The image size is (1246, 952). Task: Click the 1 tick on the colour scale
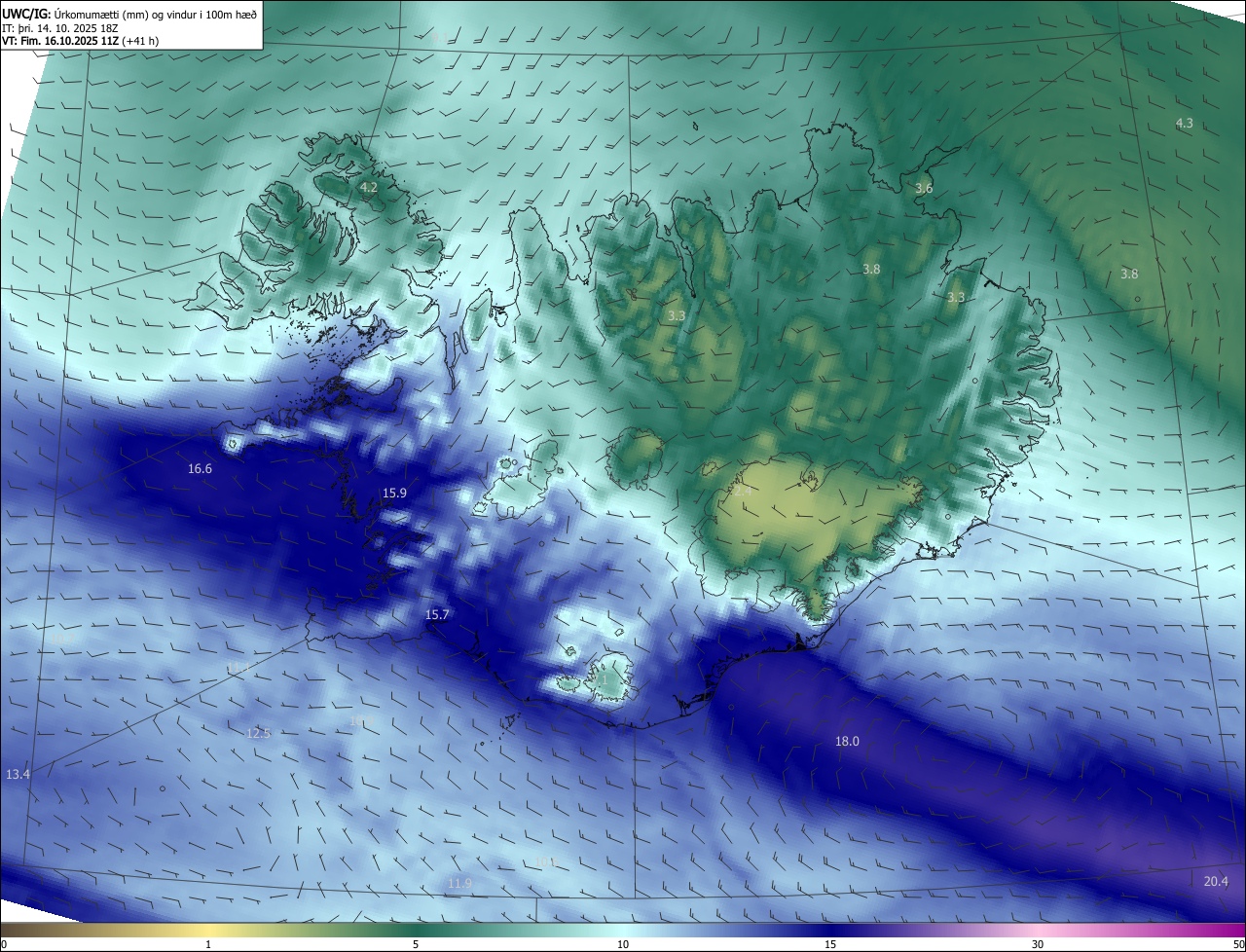(208, 944)
